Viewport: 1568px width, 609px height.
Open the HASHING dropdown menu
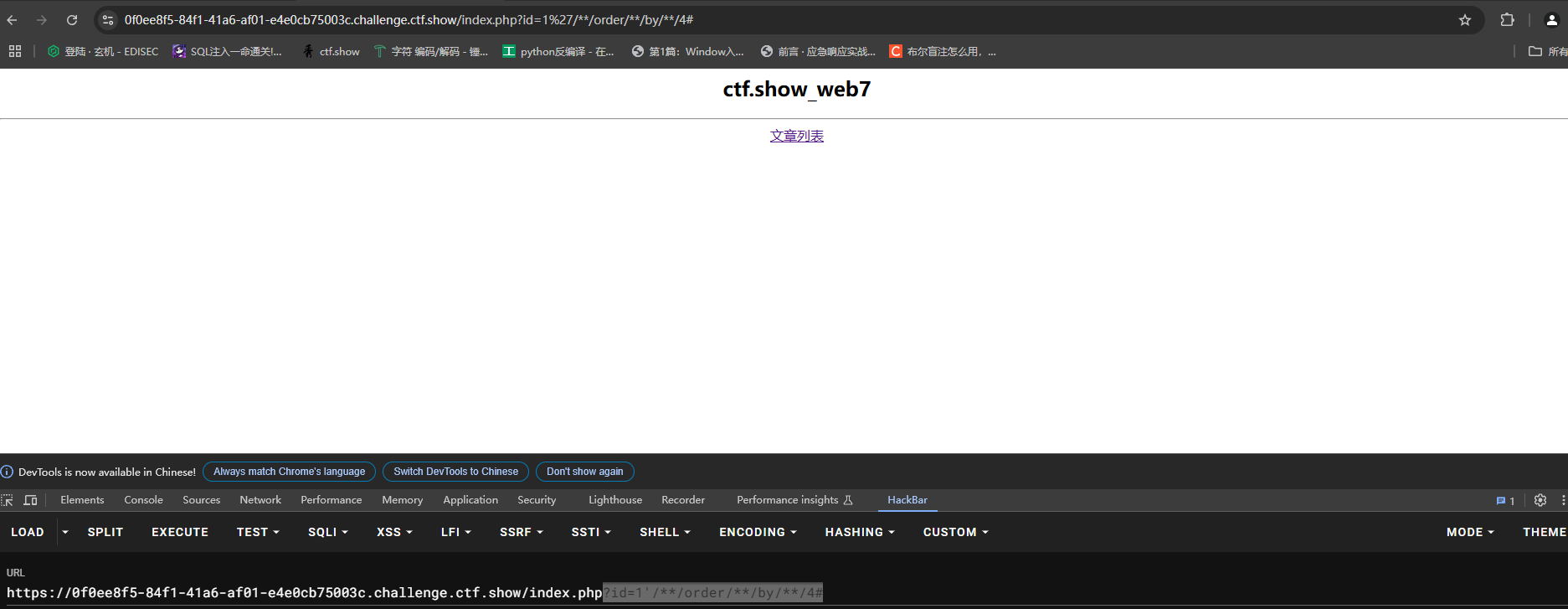[x=860, y=532]
